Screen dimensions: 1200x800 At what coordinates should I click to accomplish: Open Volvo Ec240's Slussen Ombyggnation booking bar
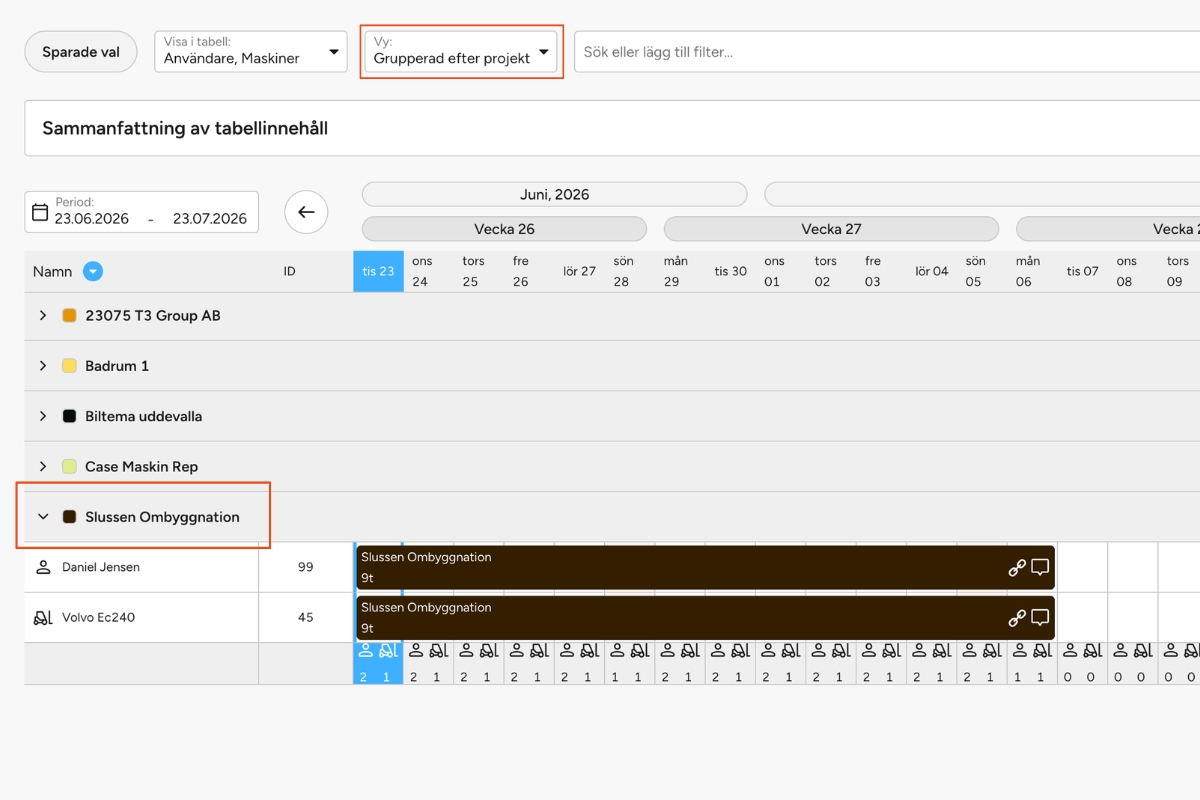[x=705, y=617]
